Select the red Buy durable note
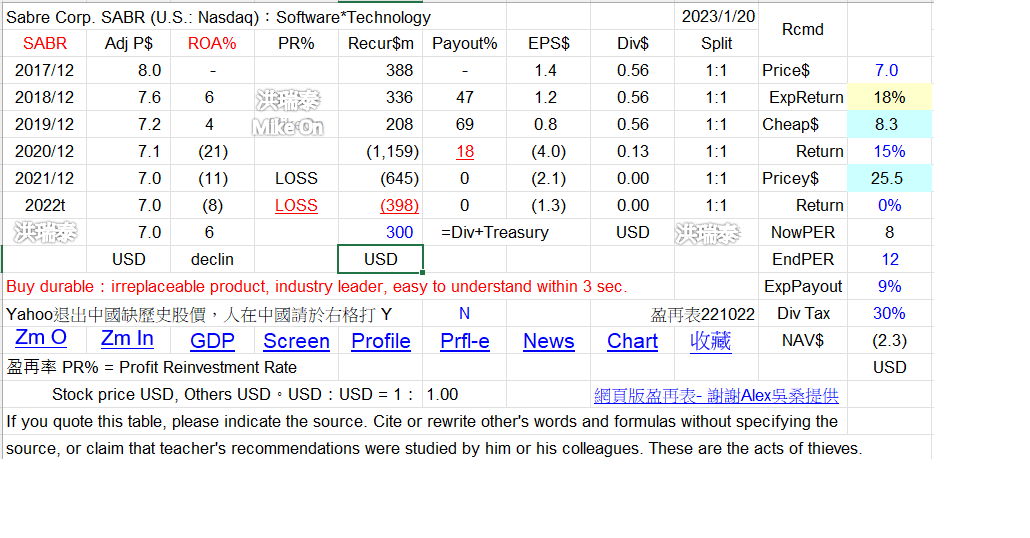The height and width of the screenshot is (538, 1030). pyautogui.click(x=317, y=286)
